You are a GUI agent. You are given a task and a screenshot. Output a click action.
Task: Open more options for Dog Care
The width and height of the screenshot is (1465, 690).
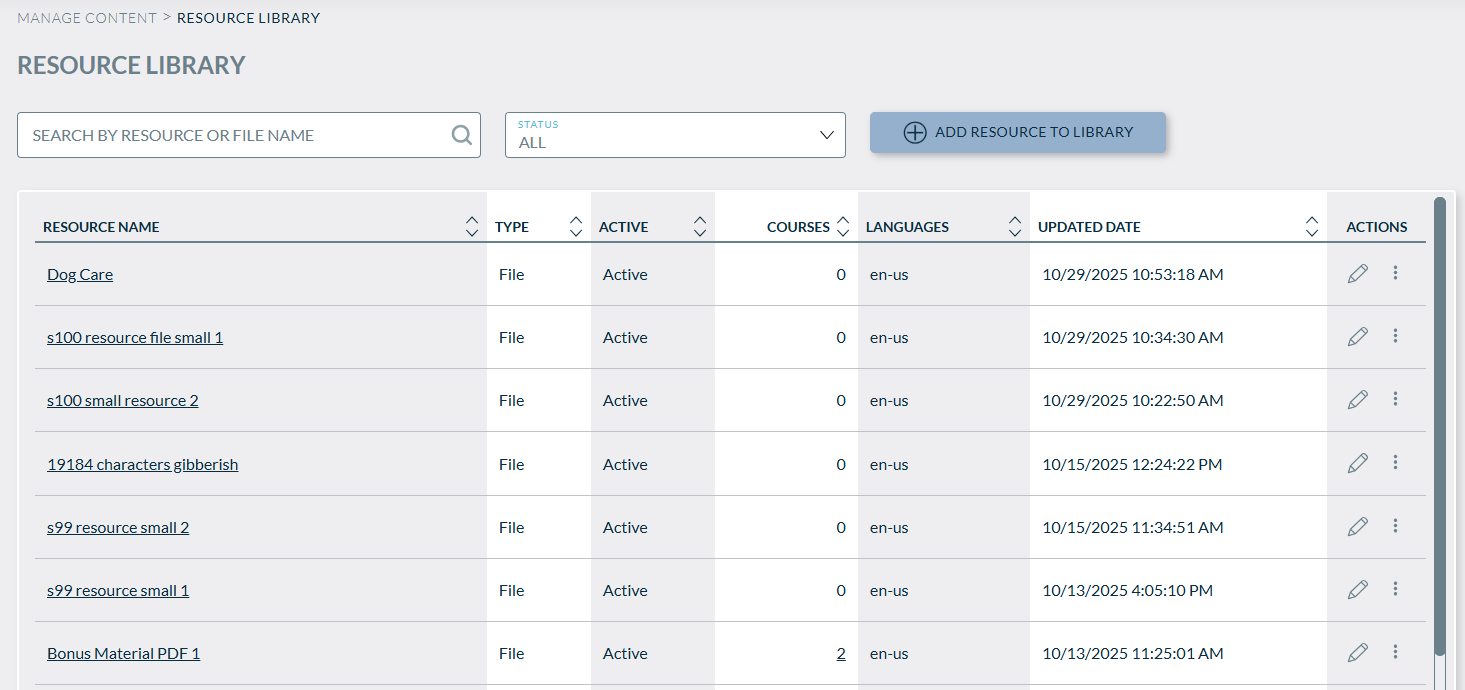[1395, 273]
